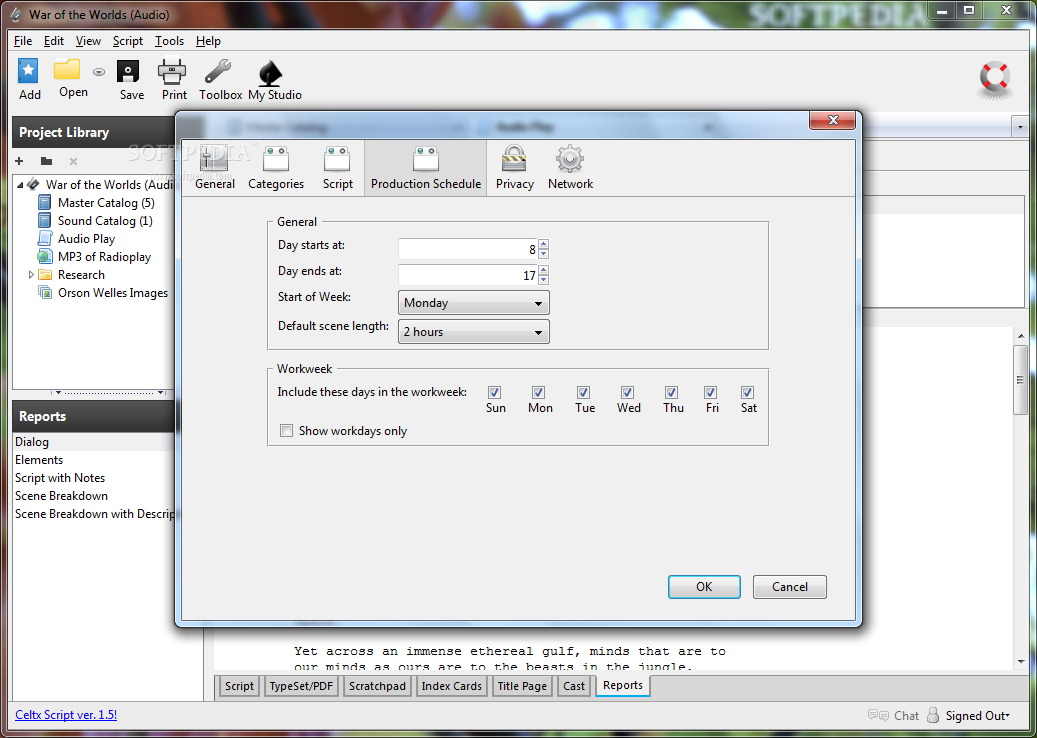1037x738 pixels.
Task: Open Signed Out status dropdown
Action: (977, 716)
